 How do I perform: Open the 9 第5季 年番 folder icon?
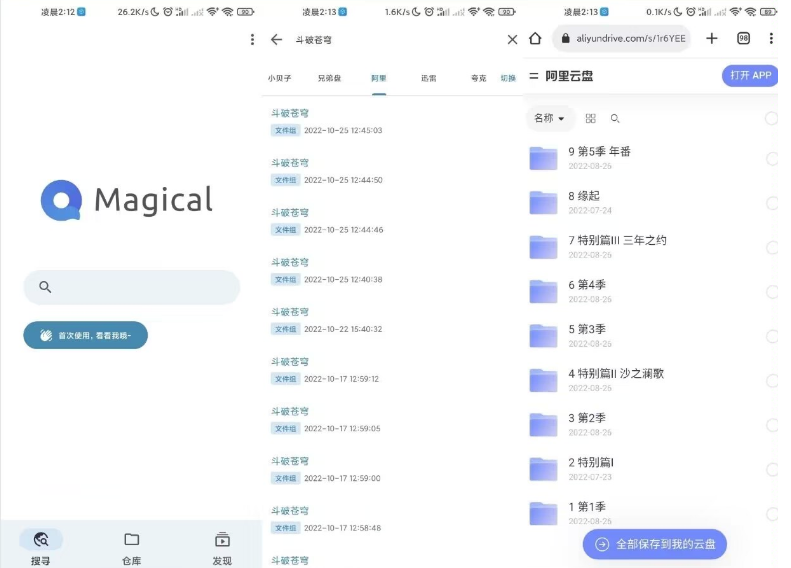[x=543, y=158]
